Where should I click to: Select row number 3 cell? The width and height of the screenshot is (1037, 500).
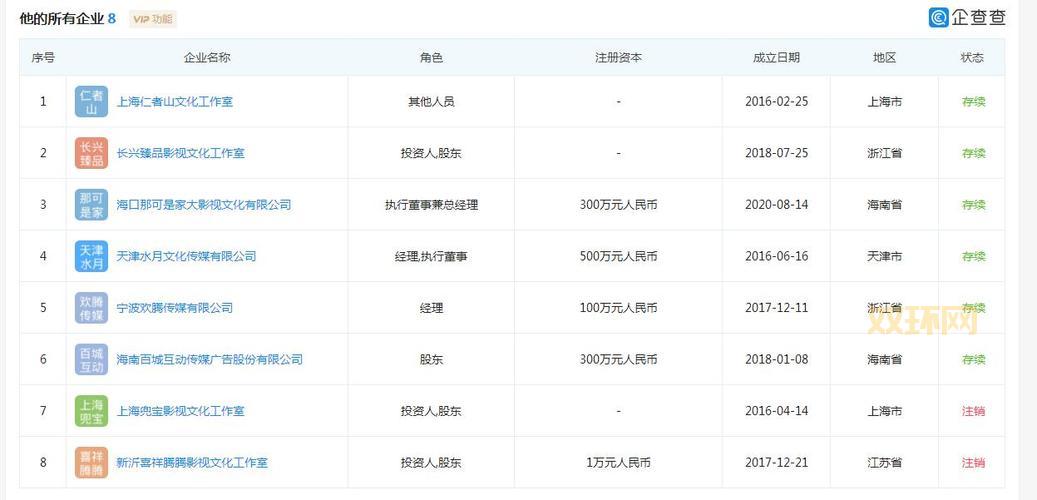43,205
